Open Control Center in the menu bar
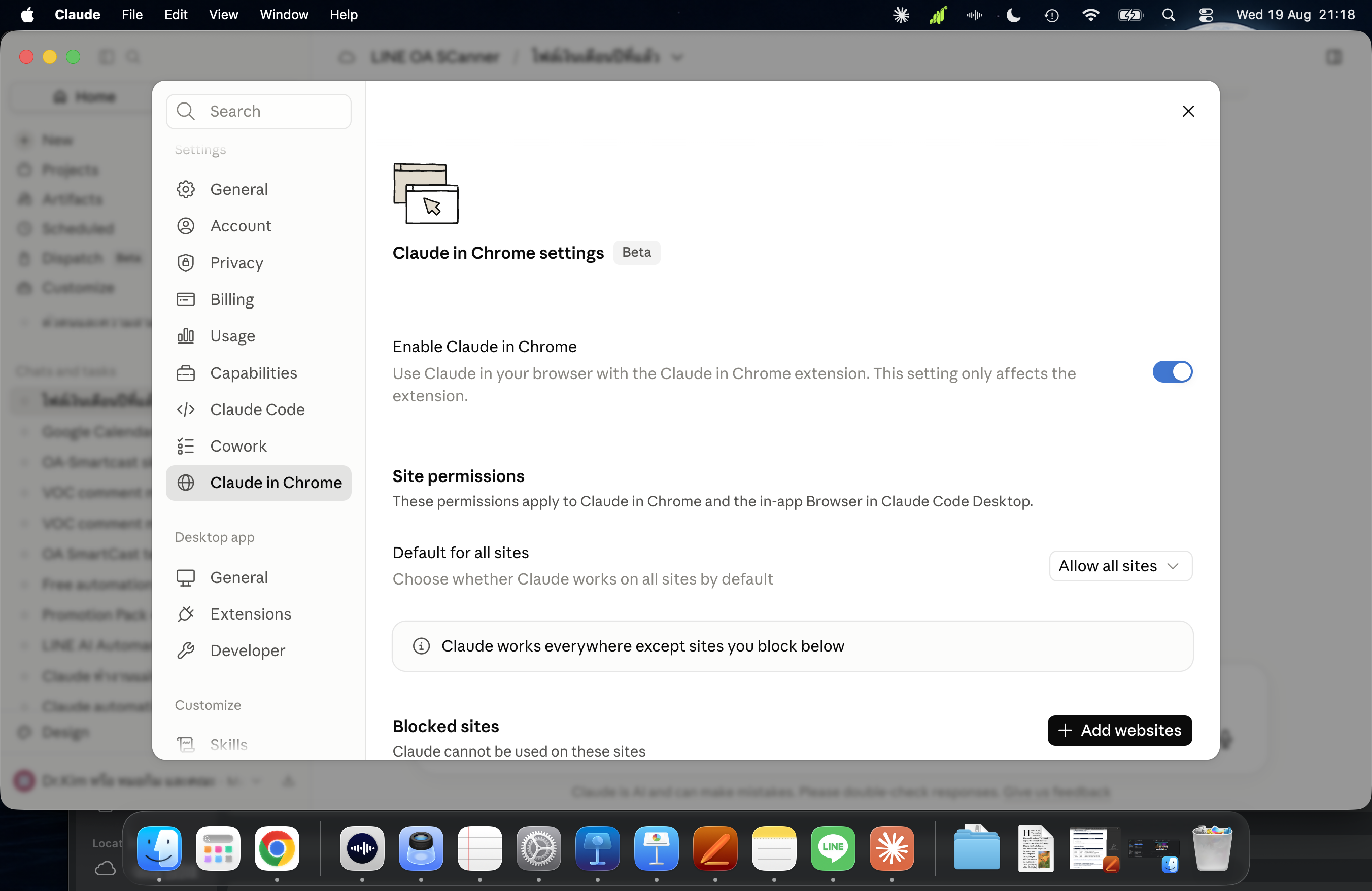Image resolution: width=1372 pixels, height=891 pixels. [x=1206, y=14]
